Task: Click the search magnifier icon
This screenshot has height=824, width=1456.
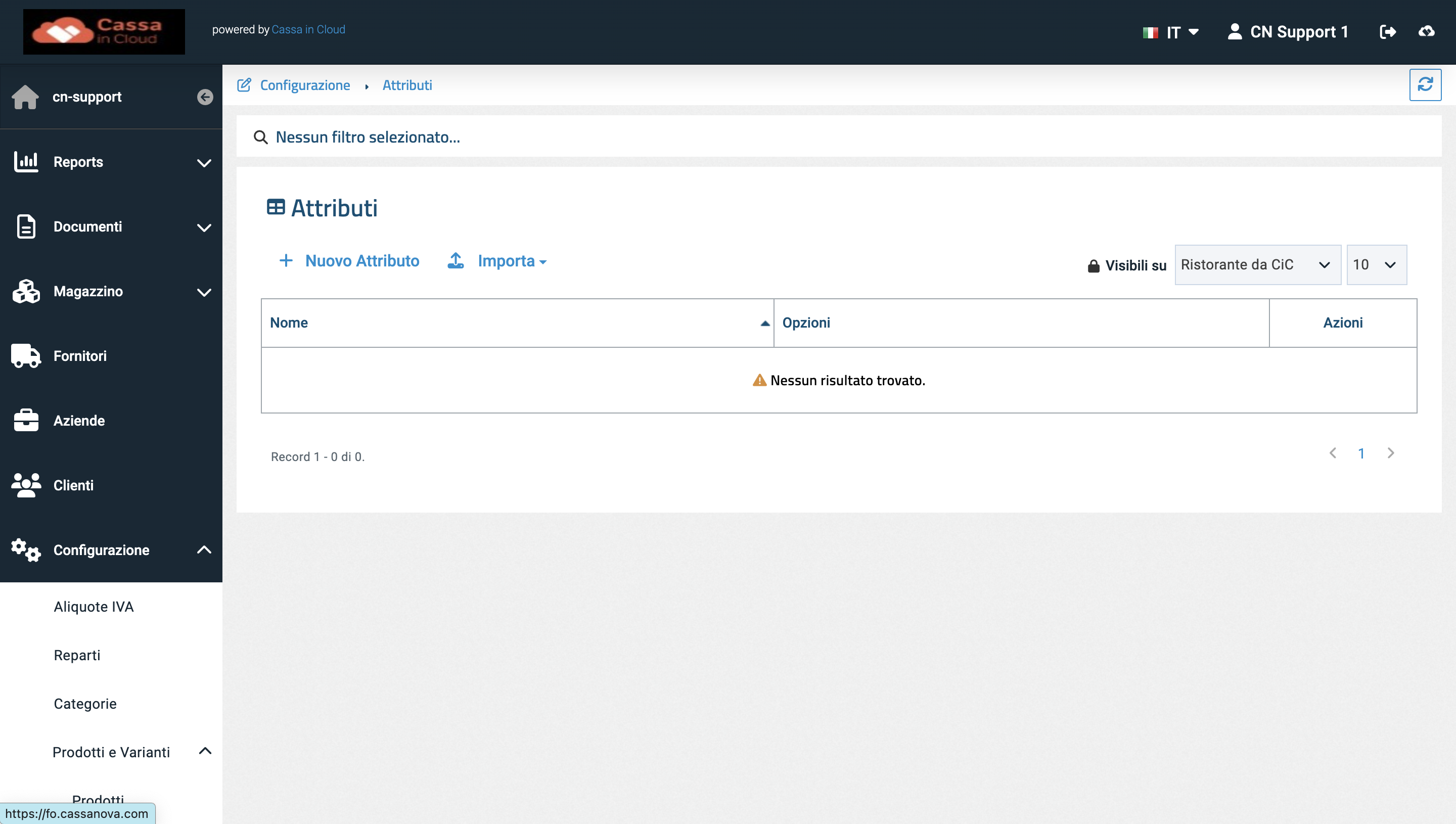Action: coord(260,137)
